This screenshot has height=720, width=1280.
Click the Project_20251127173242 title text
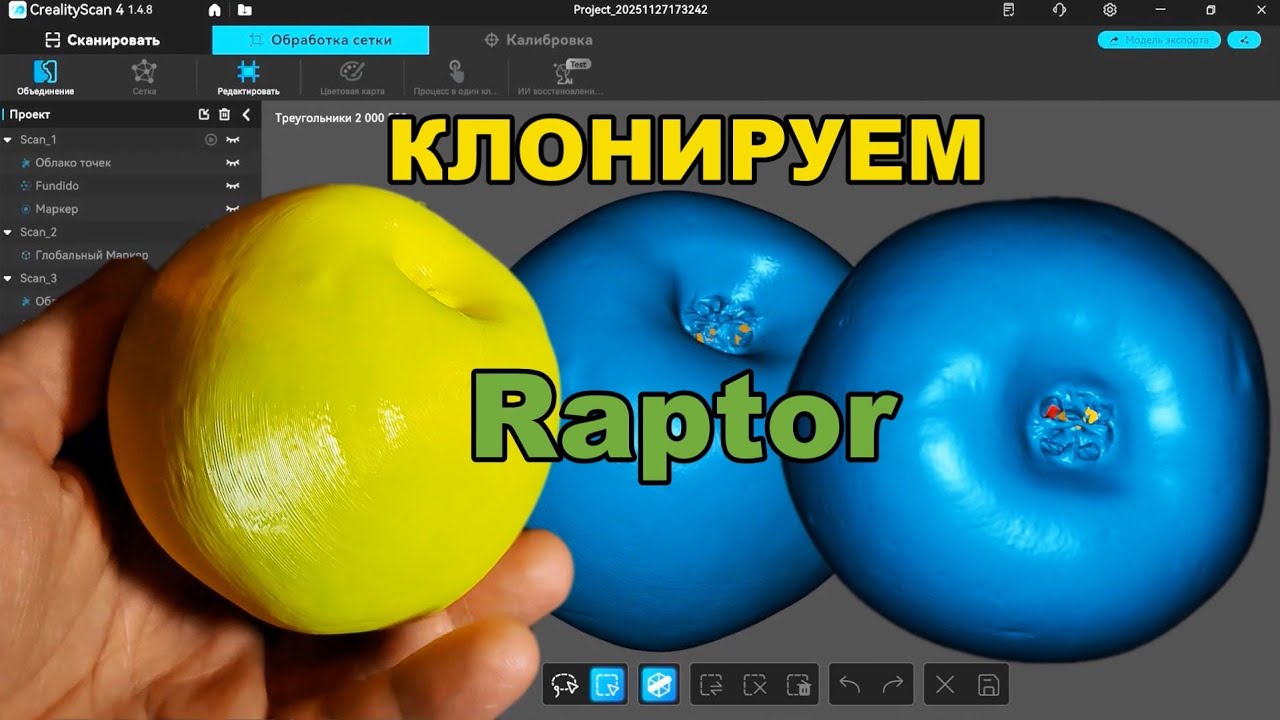[x=640, y=10]
